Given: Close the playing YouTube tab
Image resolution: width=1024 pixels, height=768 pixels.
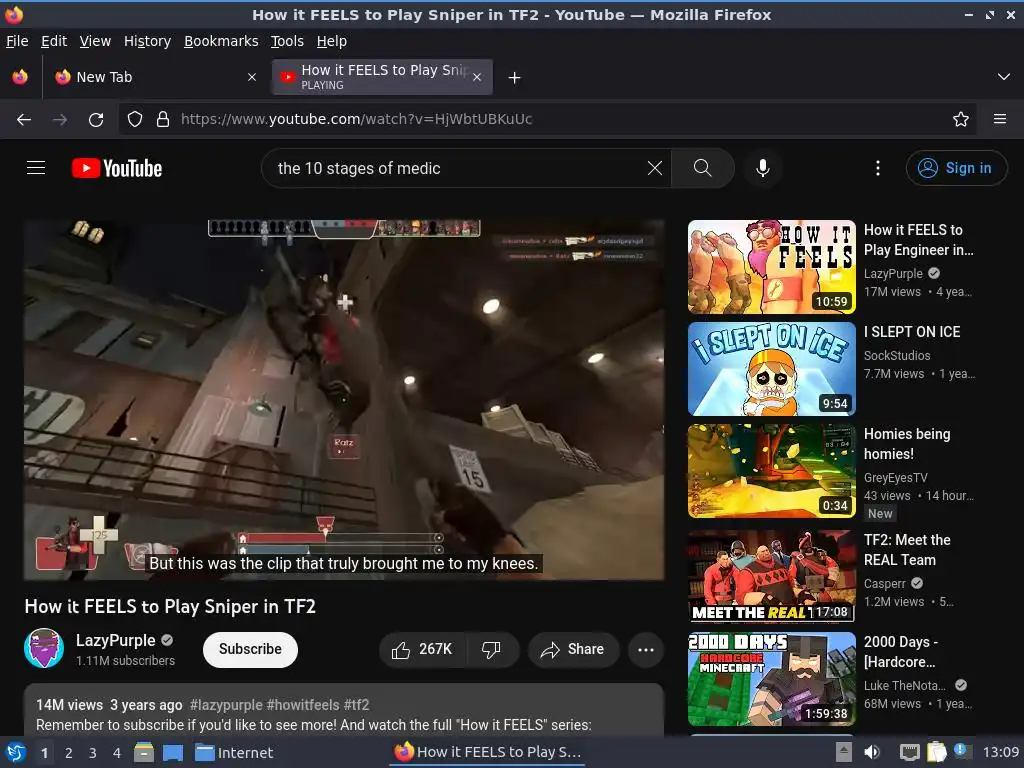Looking at the screenshot, I should [x=477, y=77].
